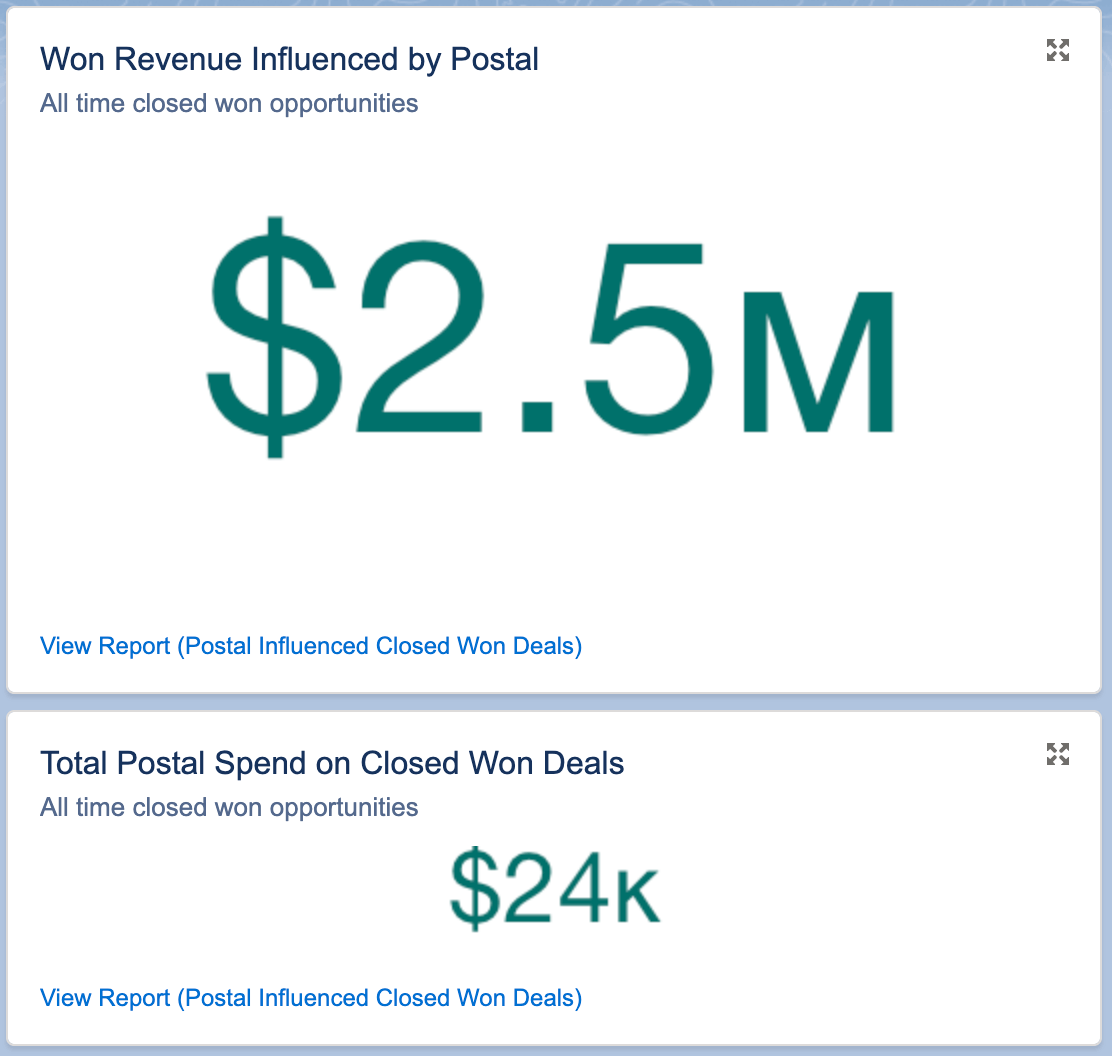Click the Total Postal Spend on Closed Won Deals title

click(332, 764)
